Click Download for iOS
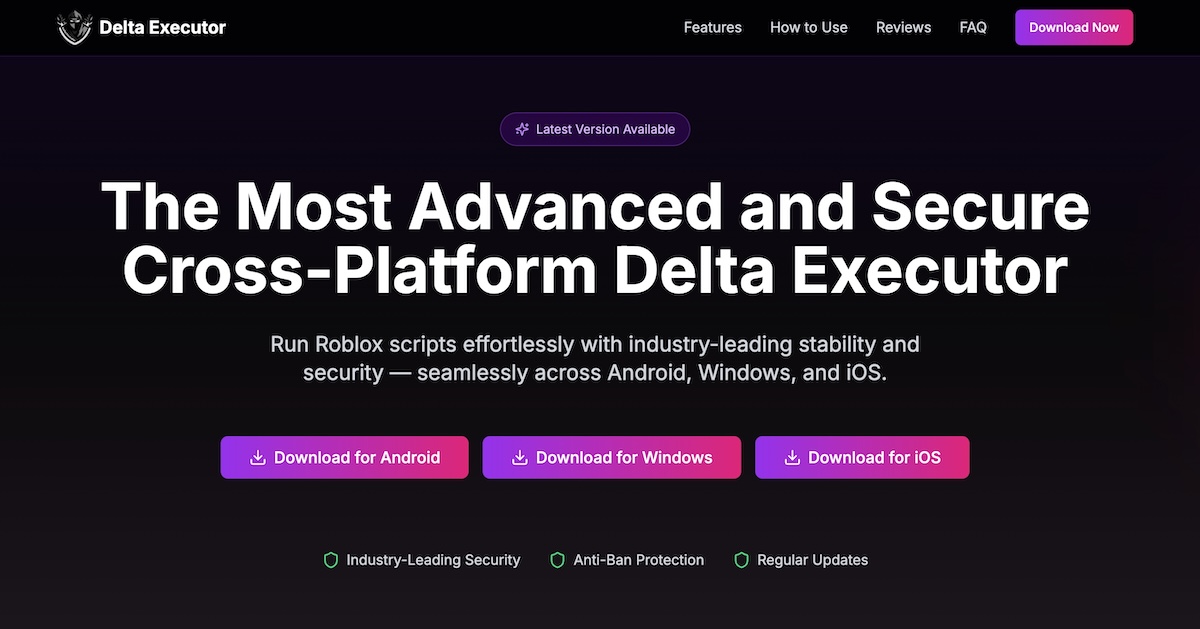This screenshot has height=629, width=1200. [x=862, y=457]
